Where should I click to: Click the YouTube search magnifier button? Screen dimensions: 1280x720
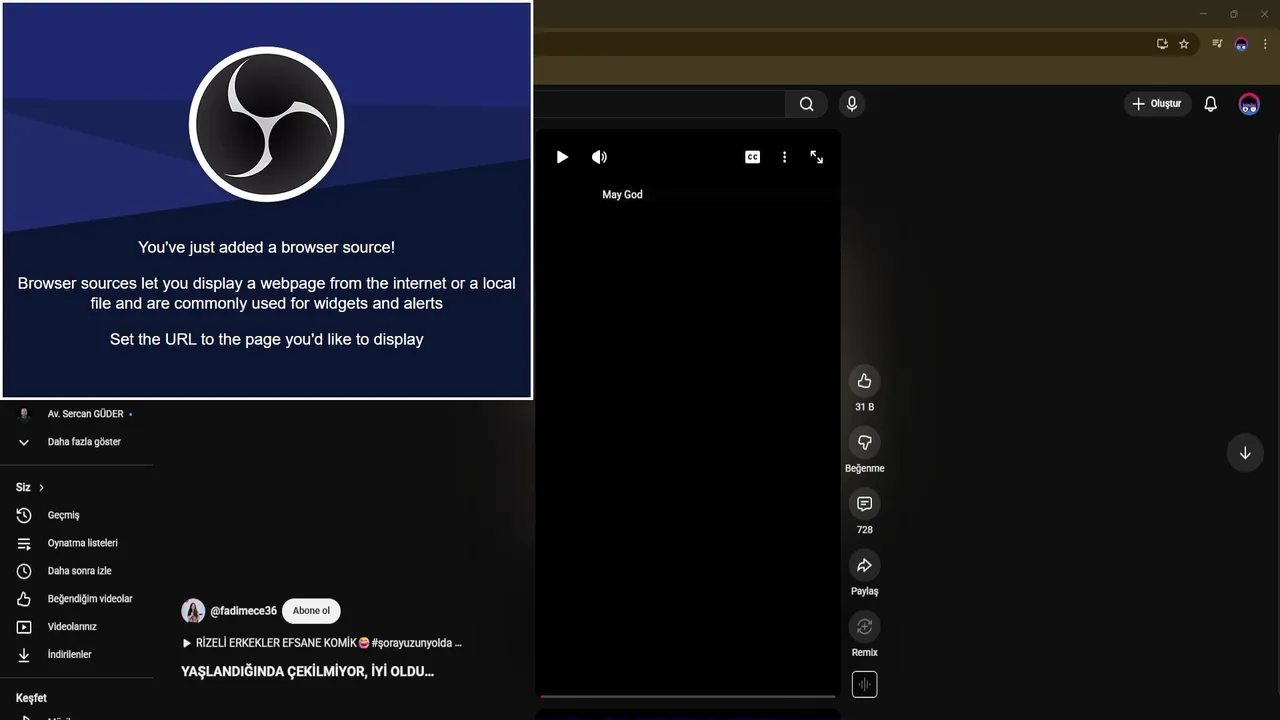806,104
